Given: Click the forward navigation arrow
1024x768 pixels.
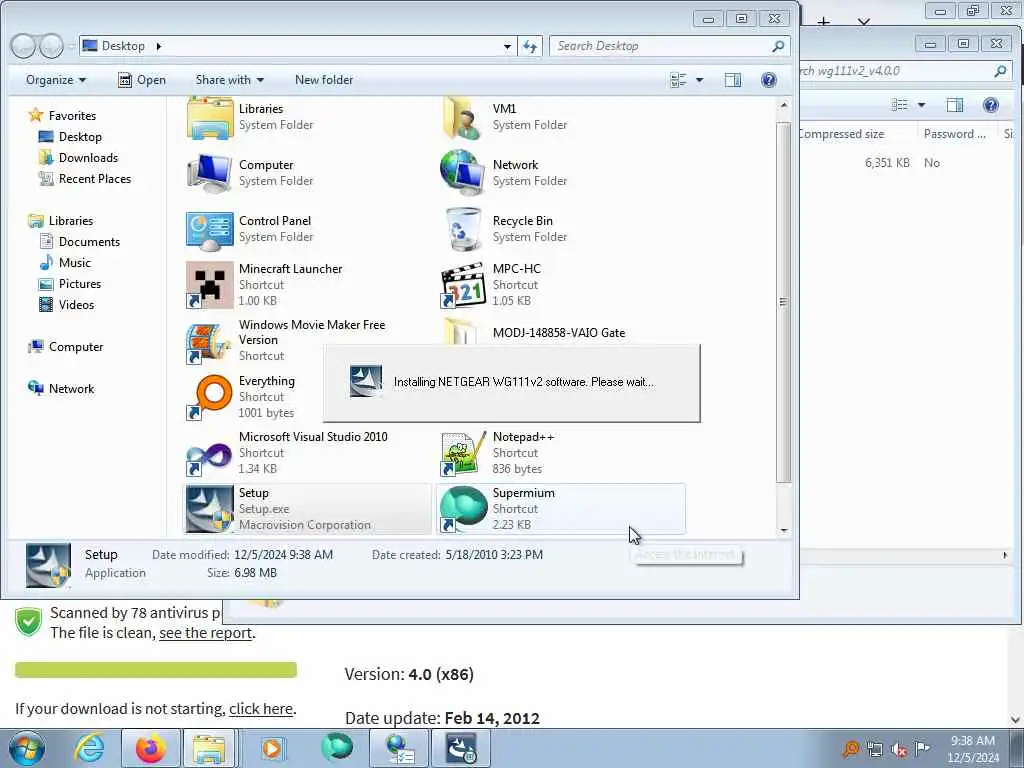Looking at the screenshot, I should coord(51,46).
